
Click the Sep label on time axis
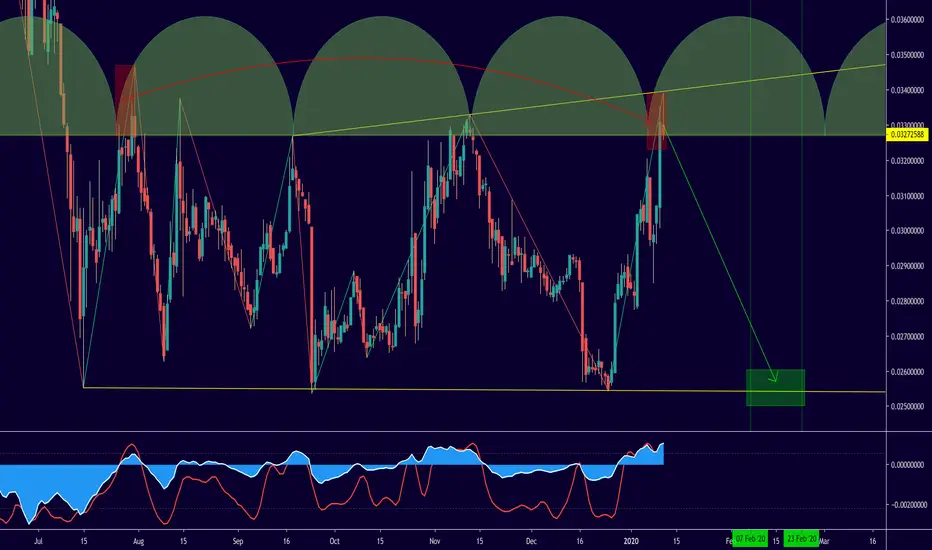[238, 541]
